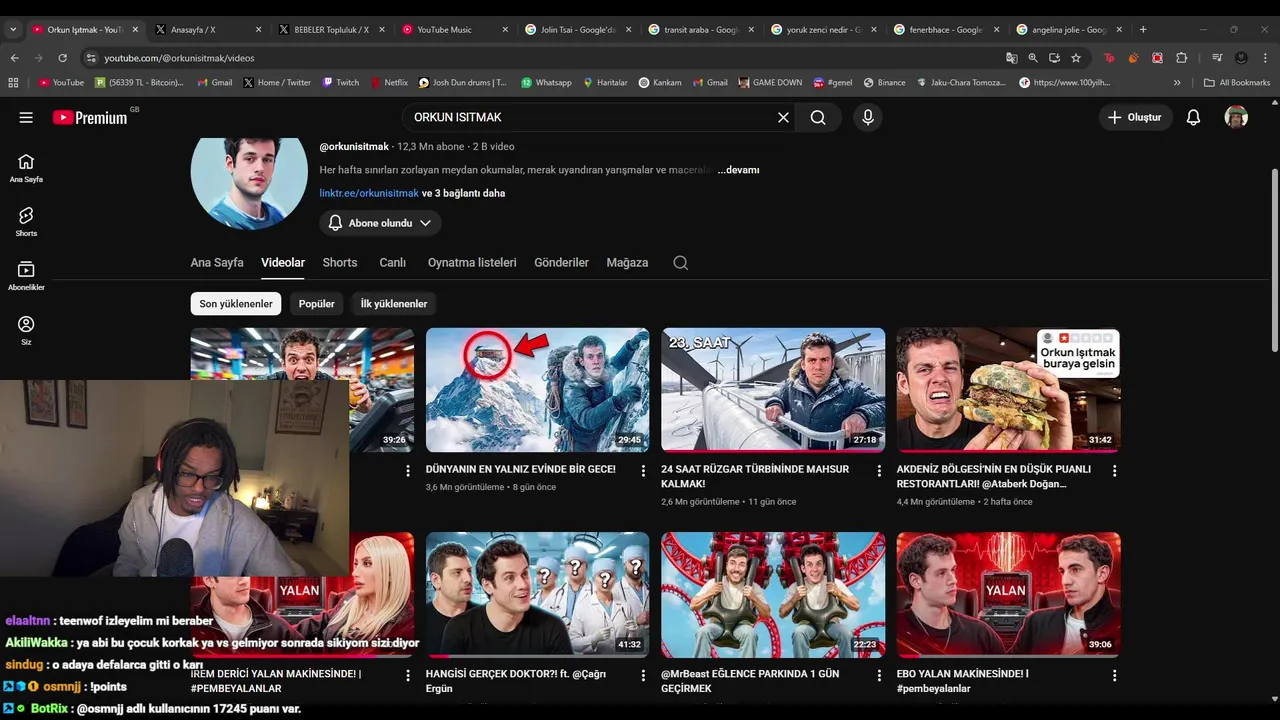
Task: Open the Binance bookmark
Action: click(x=884, y=83)
